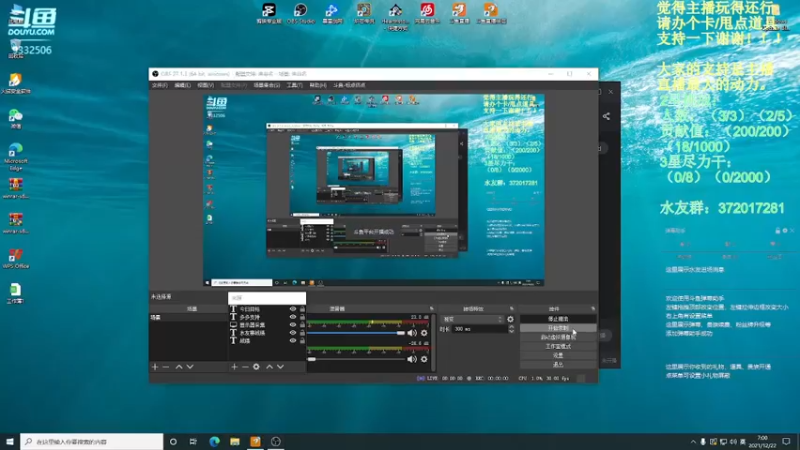This screenshot has width=800, height=450.
Task: Click the 开始录制 start recording button
Action: coord(558,328)
